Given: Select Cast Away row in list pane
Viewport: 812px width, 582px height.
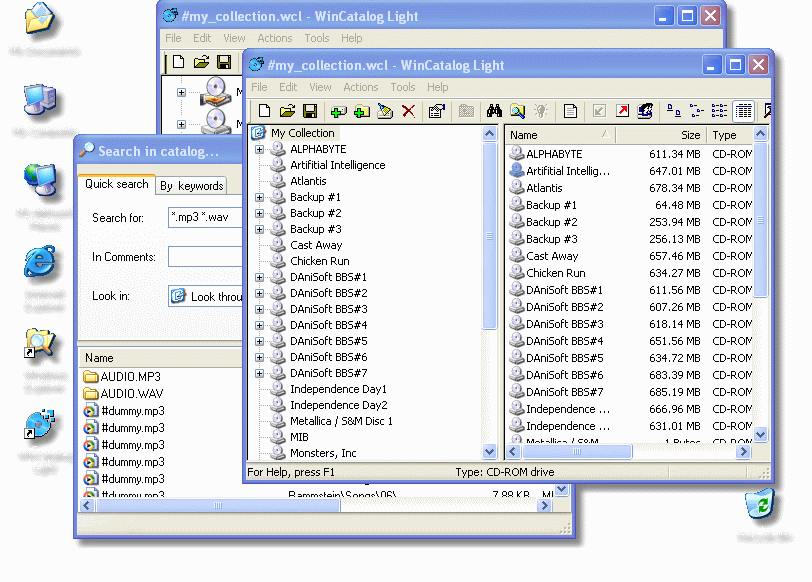Looking at the screenshot, I should point(629,256).
